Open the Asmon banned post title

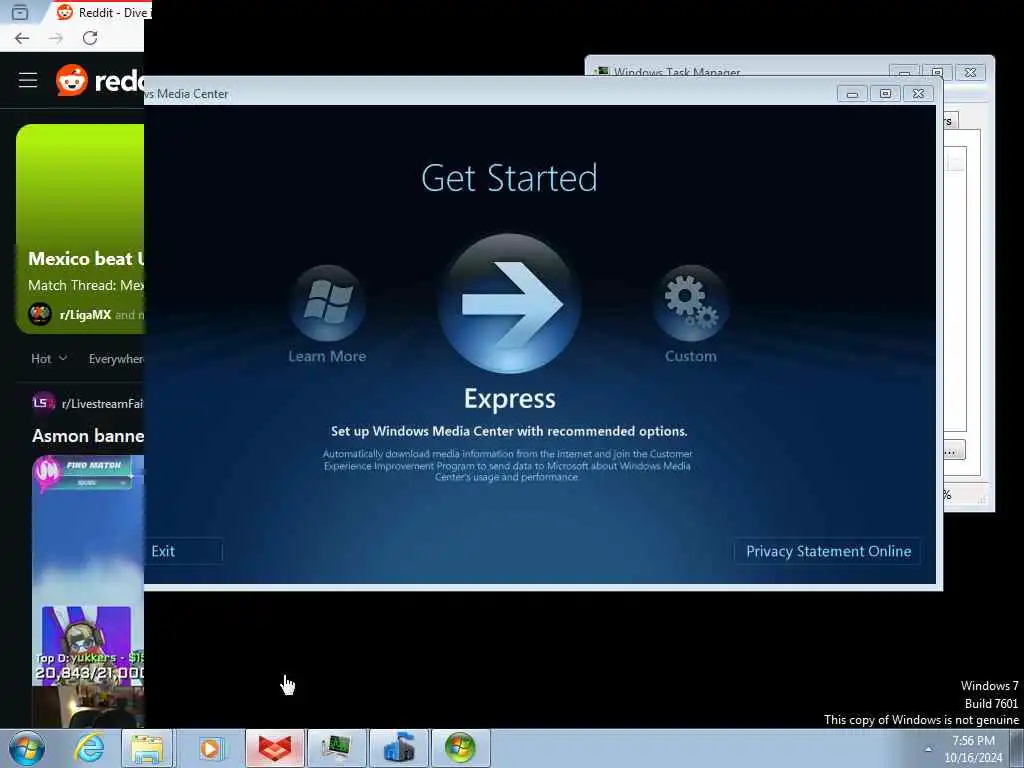pyautogui.click(x=88, y=436)
